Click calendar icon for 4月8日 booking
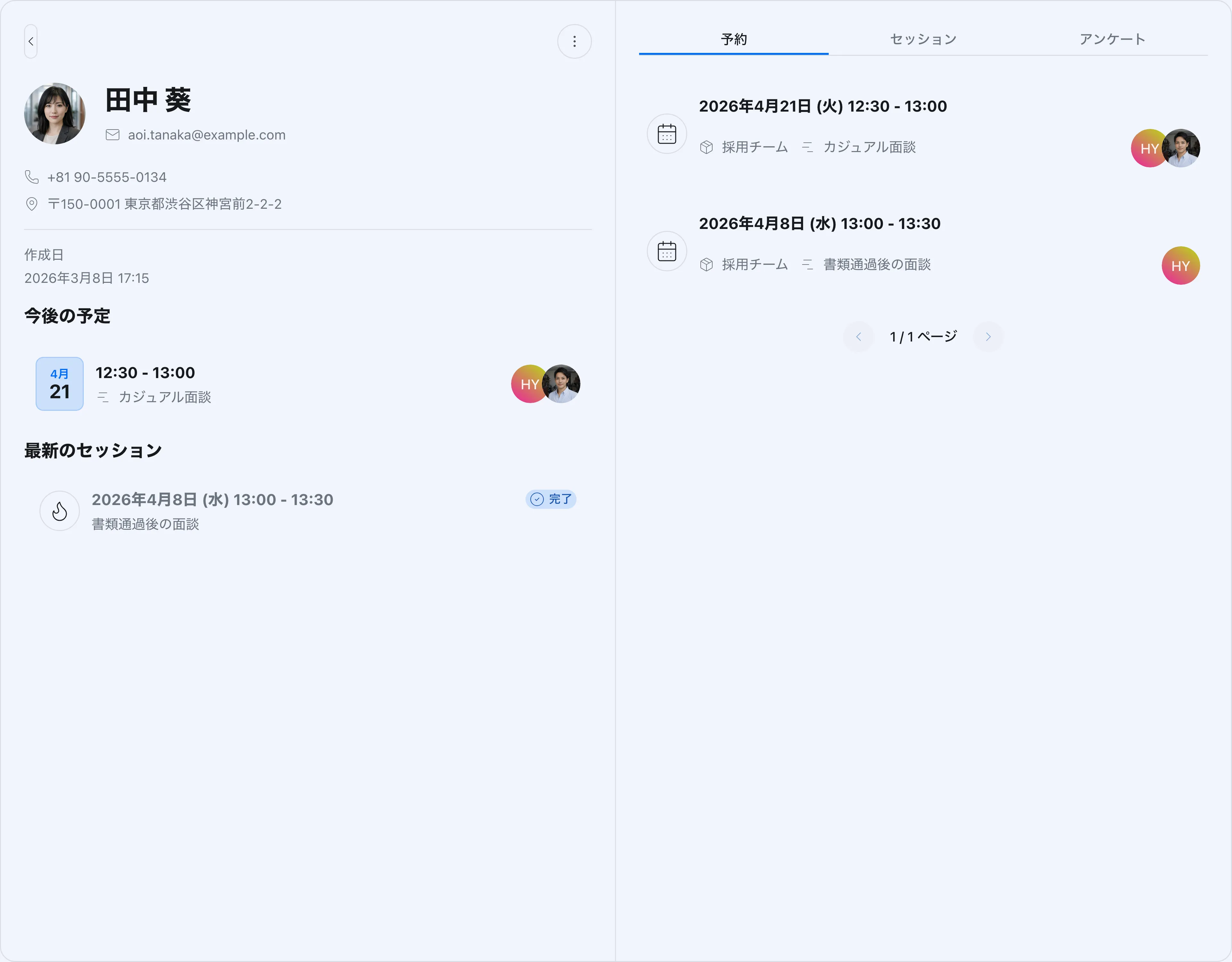Screen dimensions: 1232x962 click(667, 251)
